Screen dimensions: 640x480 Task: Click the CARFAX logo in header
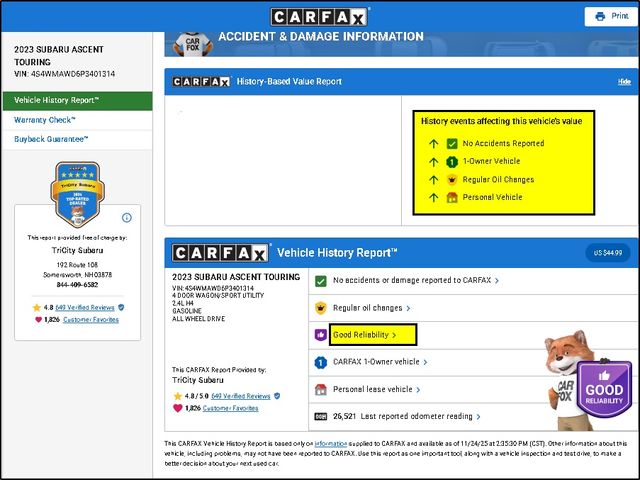pos(320,17)
